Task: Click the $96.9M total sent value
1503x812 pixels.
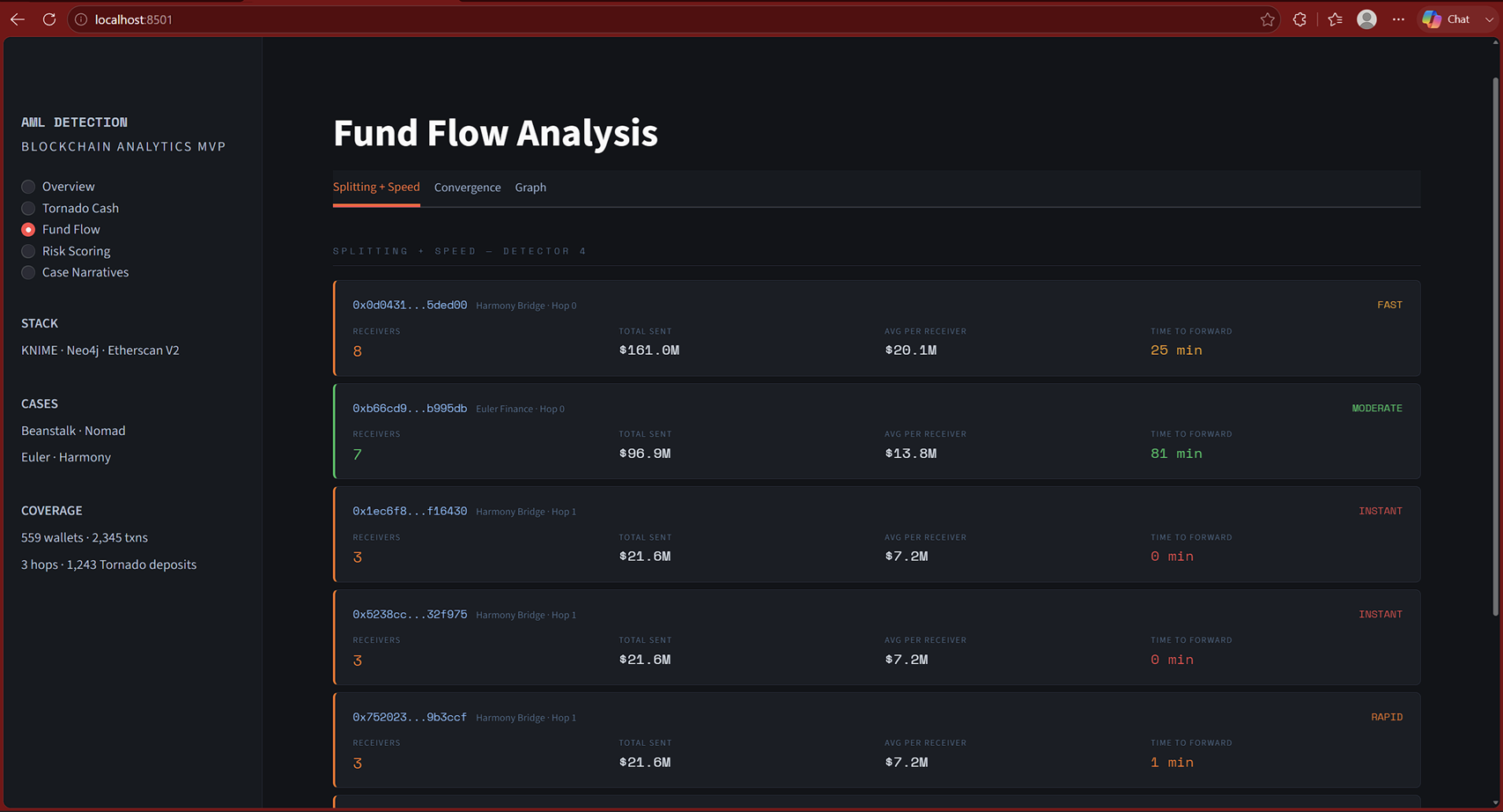Action: point(644,454)
